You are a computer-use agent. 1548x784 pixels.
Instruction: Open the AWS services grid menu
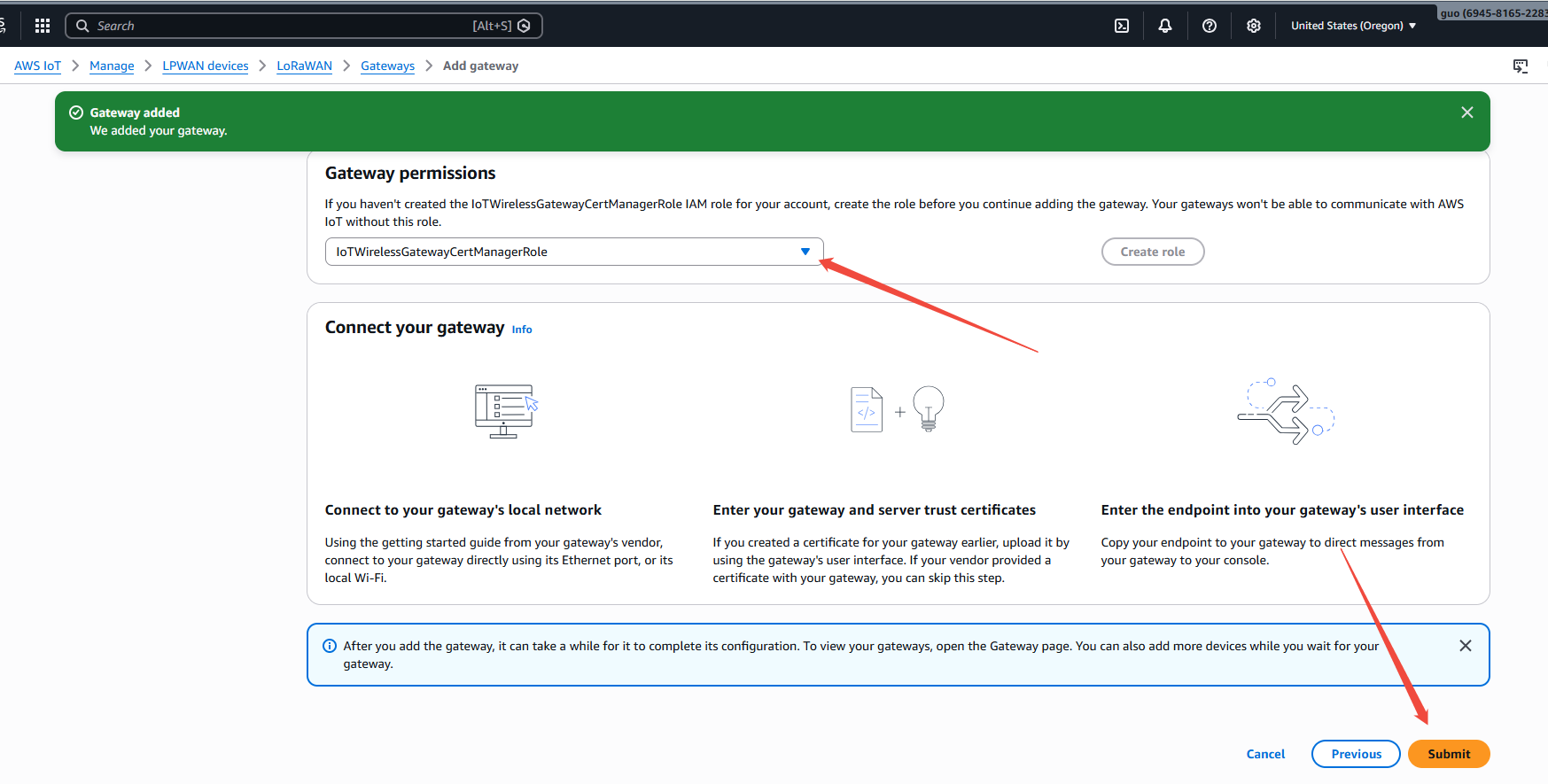[42, 26]
